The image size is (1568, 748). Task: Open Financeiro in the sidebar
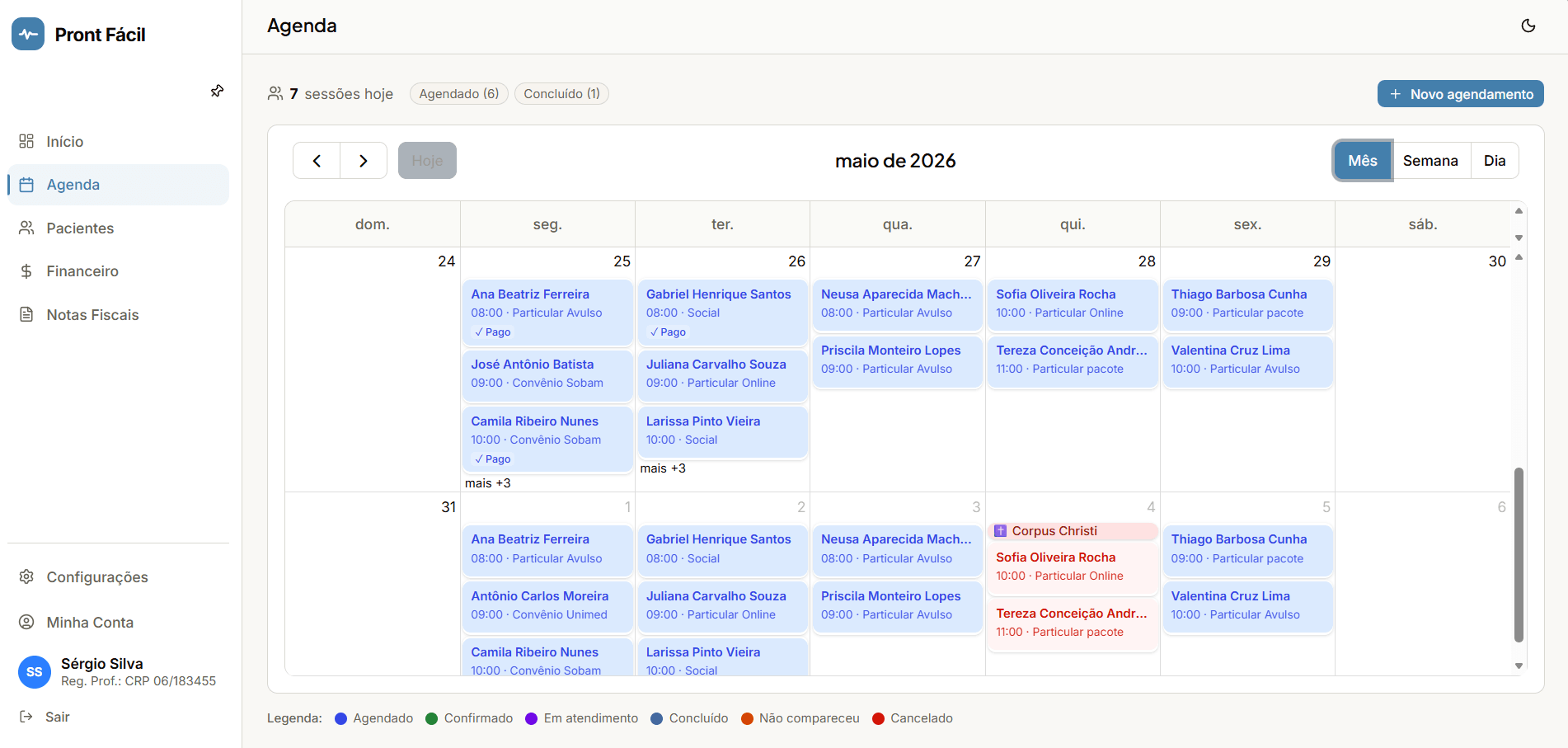coord(118,271)
